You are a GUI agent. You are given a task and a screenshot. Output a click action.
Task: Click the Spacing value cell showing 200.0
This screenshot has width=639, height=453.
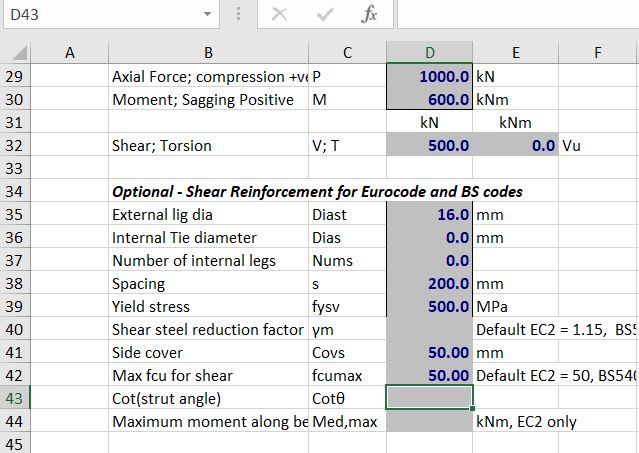coord(429,283)
